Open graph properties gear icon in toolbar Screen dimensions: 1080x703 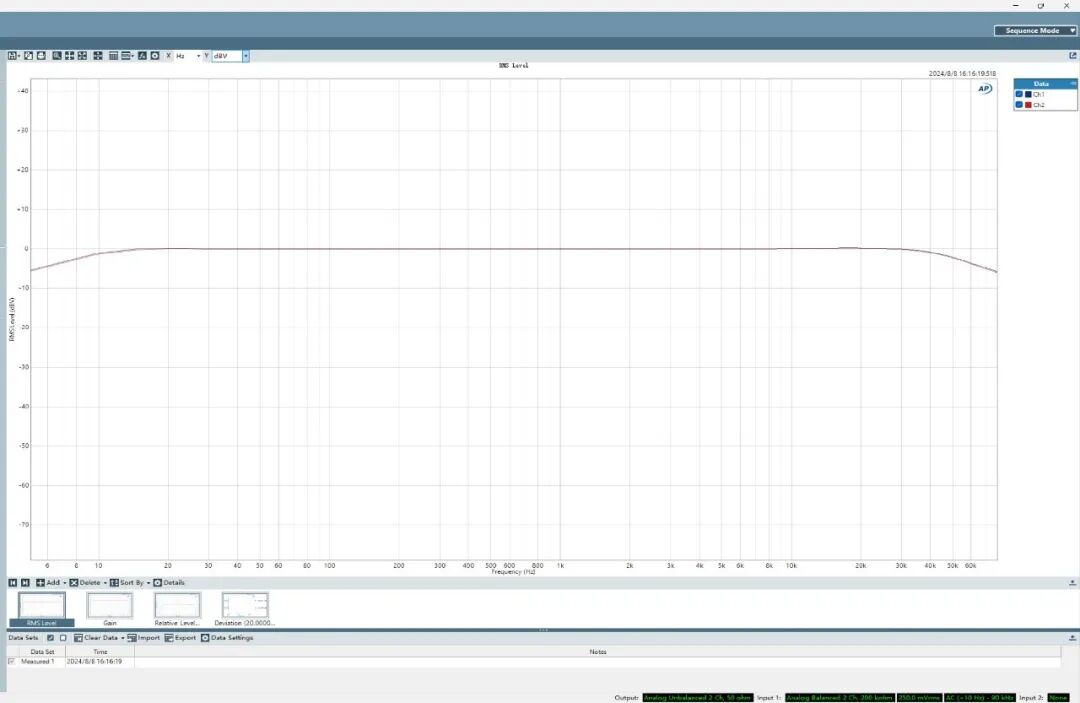pos(155,56)
